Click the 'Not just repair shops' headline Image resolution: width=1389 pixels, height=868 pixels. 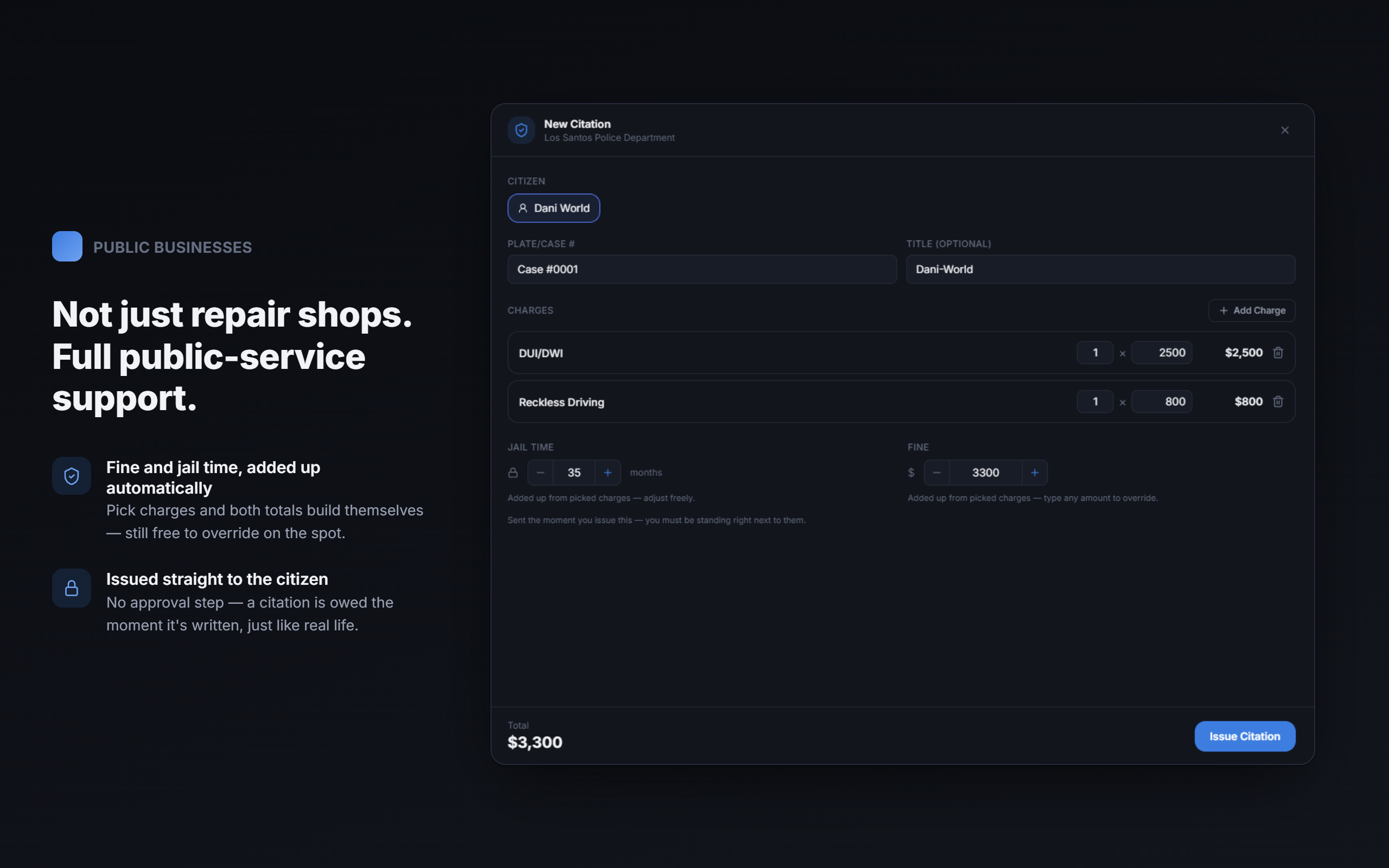(x=232, y=315)
